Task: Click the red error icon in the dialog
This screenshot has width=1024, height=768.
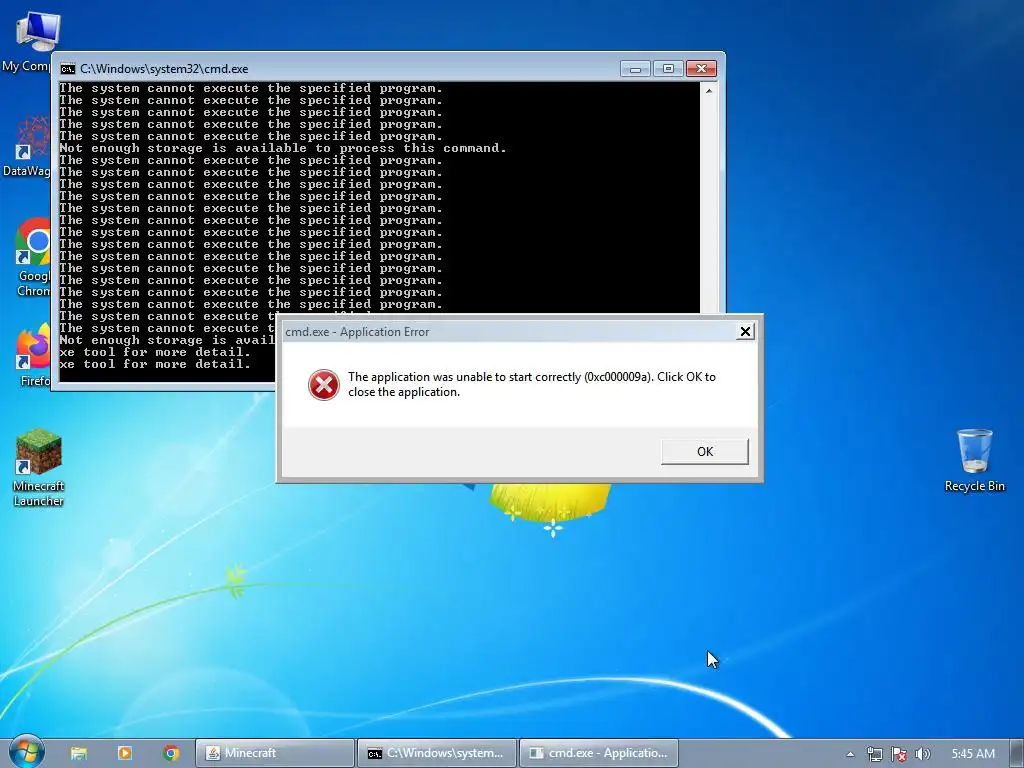Action: [x=324, y=385]
